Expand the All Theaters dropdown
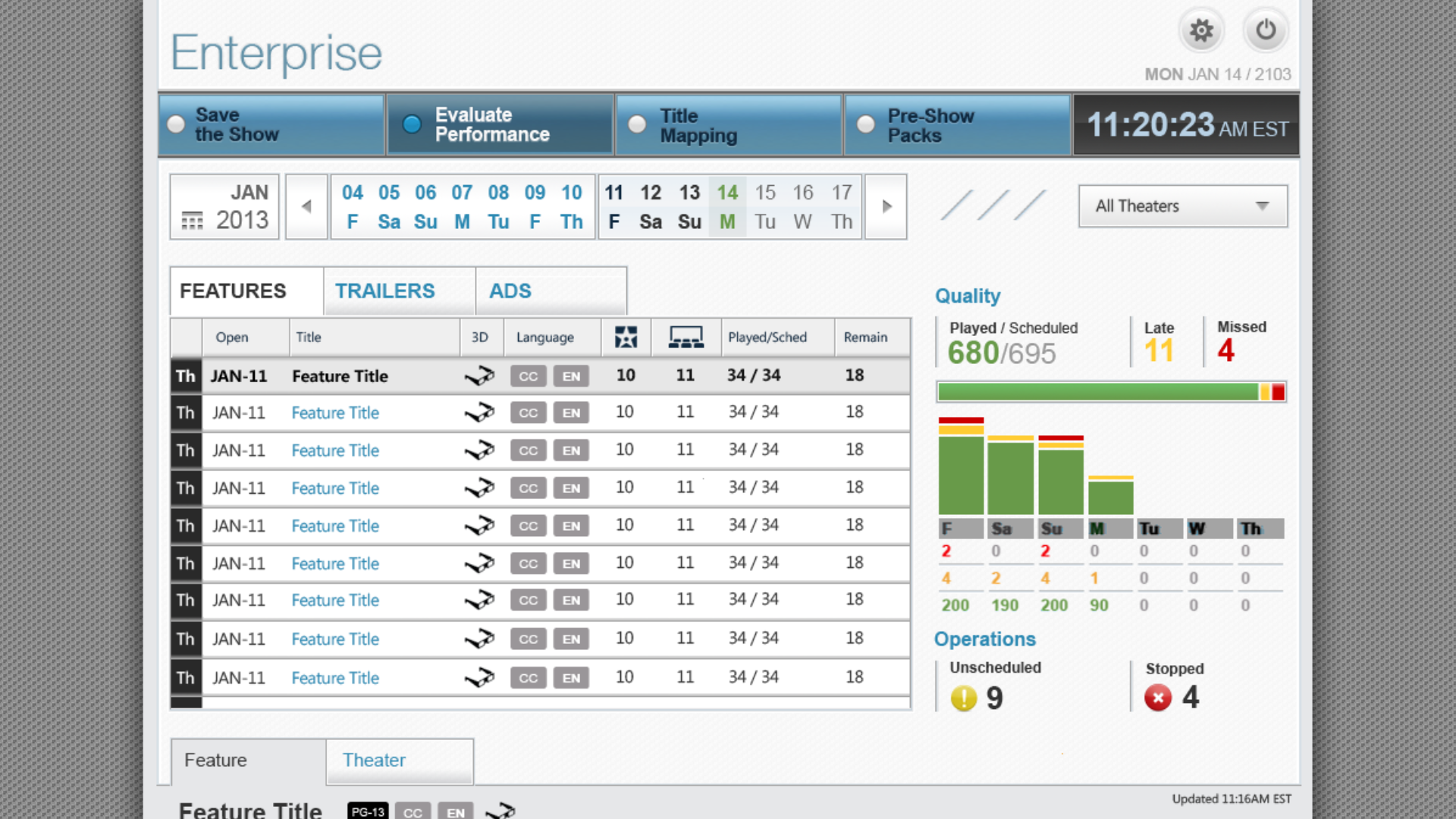 (1182, 206)
